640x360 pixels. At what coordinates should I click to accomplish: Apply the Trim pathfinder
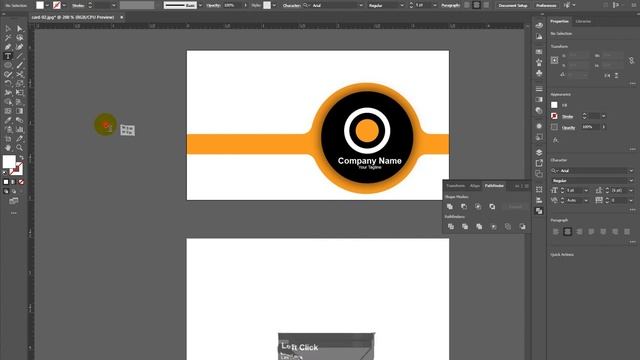(x=465, y=227)
